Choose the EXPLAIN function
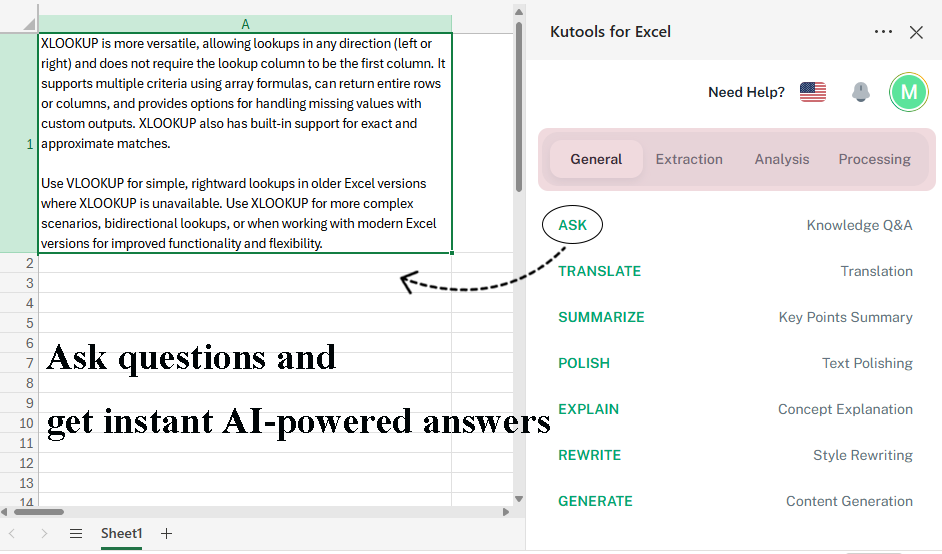Image resolution: width=942 pixels, height=554 pixels. point(588,409)
